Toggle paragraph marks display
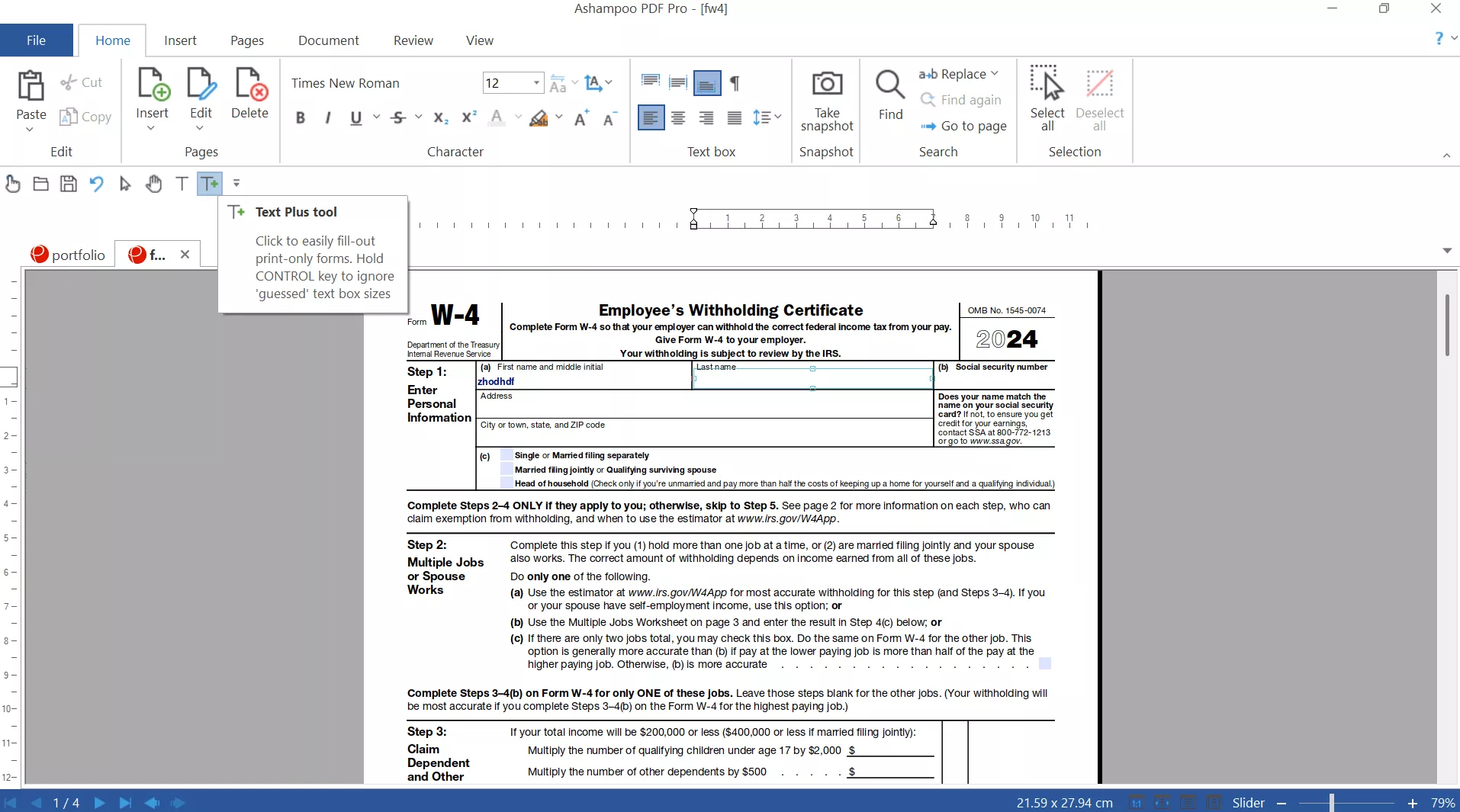 point(735,83)
